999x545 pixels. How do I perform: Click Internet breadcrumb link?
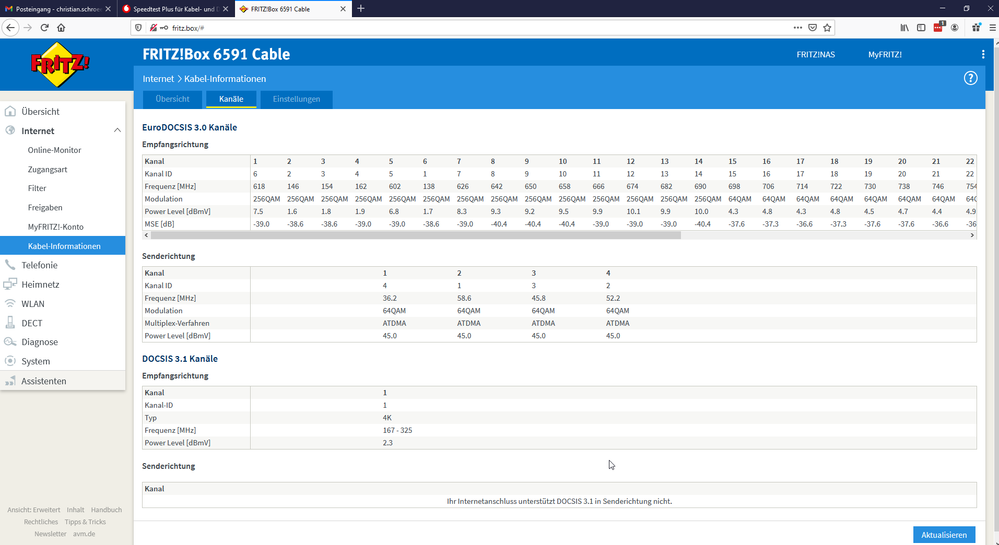158,78
